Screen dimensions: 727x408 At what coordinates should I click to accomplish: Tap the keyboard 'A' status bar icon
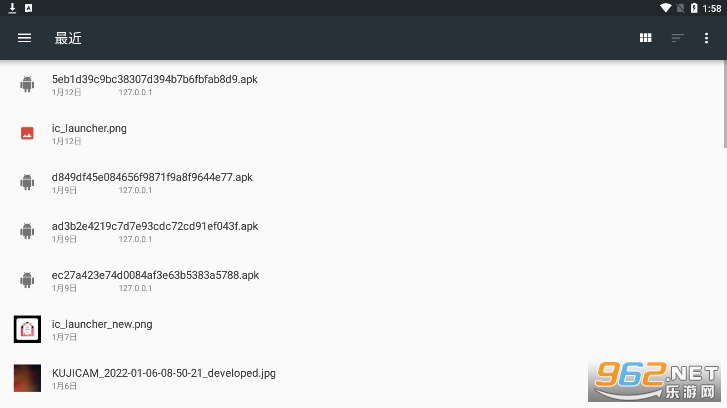(x=28, y=8)
